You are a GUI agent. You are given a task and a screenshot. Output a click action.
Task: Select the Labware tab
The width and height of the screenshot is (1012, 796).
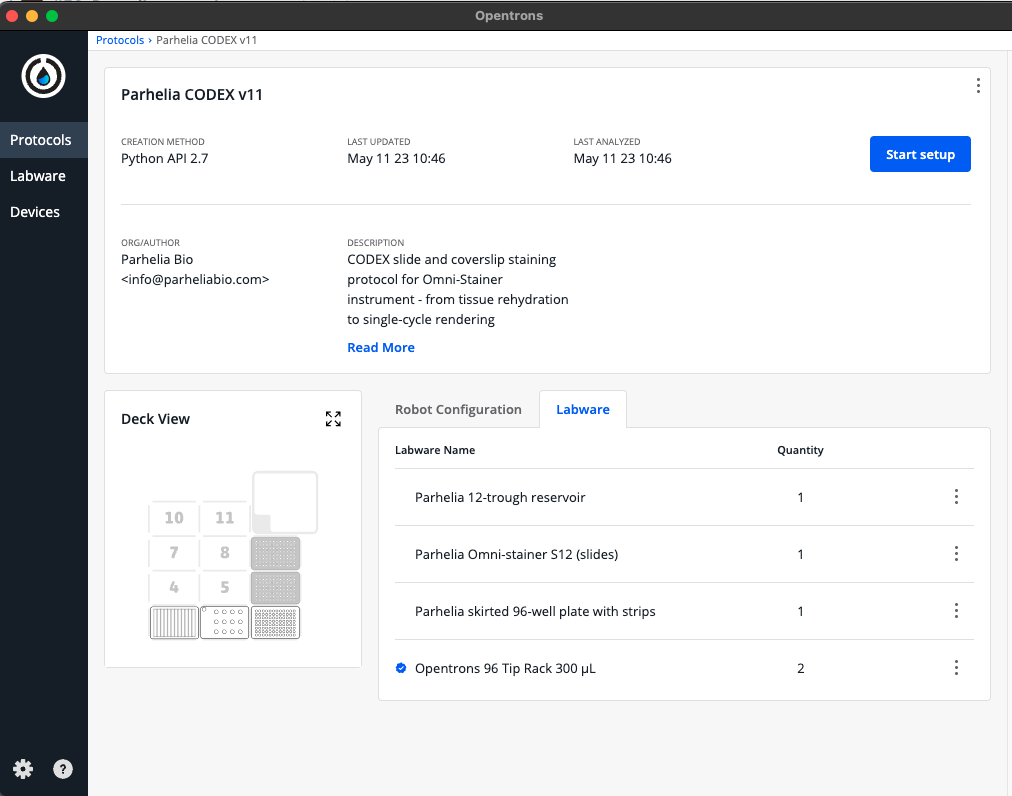pos(582,409)
